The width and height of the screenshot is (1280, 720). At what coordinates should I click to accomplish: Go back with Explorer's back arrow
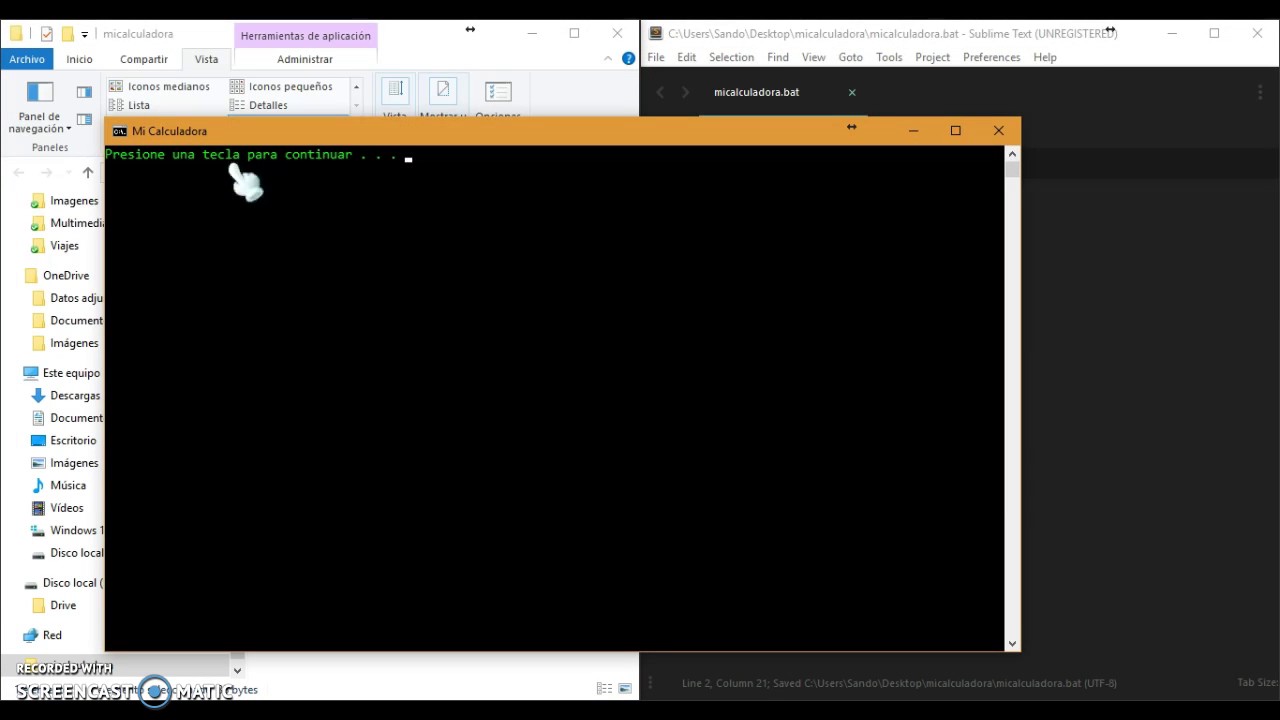click(x=19, y=172)
